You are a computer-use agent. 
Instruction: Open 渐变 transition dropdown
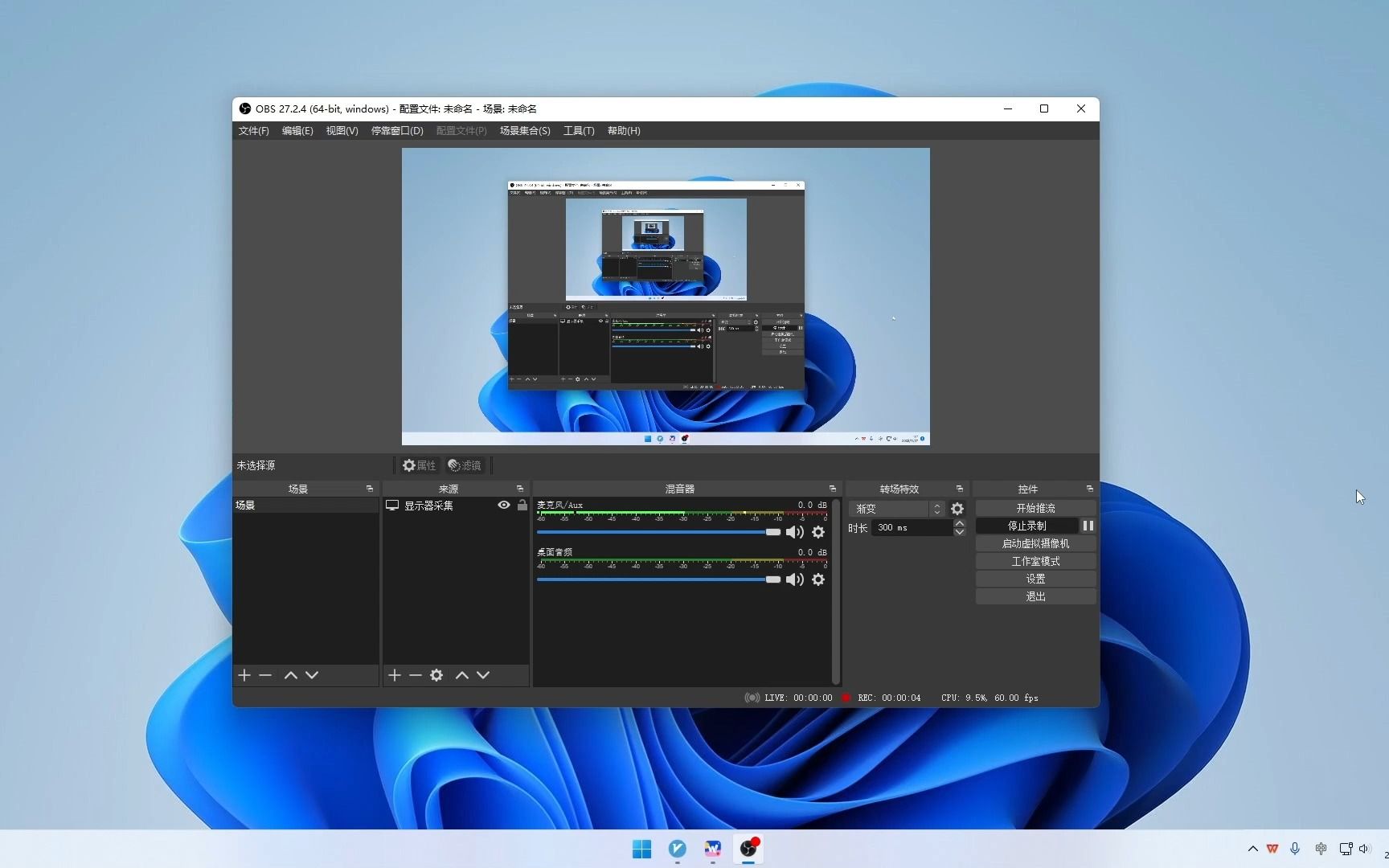896,509
